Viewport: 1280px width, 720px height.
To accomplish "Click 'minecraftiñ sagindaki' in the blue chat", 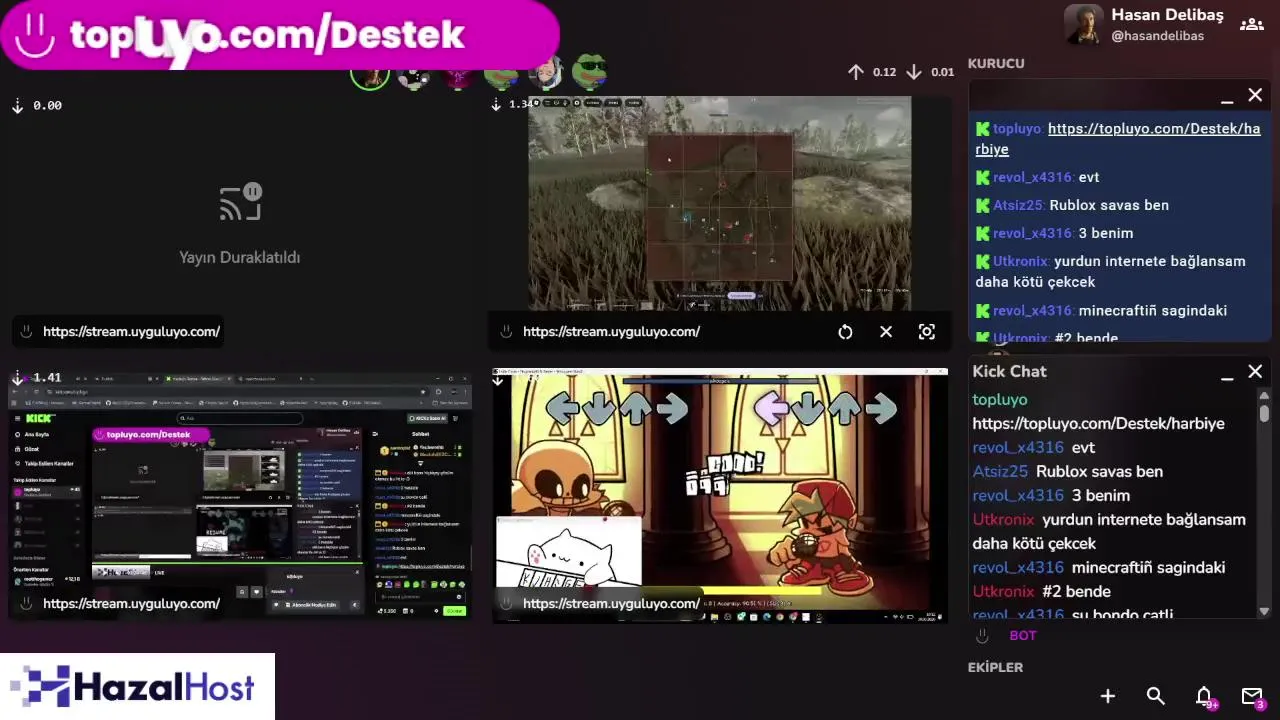I will tap(1153, 311).
